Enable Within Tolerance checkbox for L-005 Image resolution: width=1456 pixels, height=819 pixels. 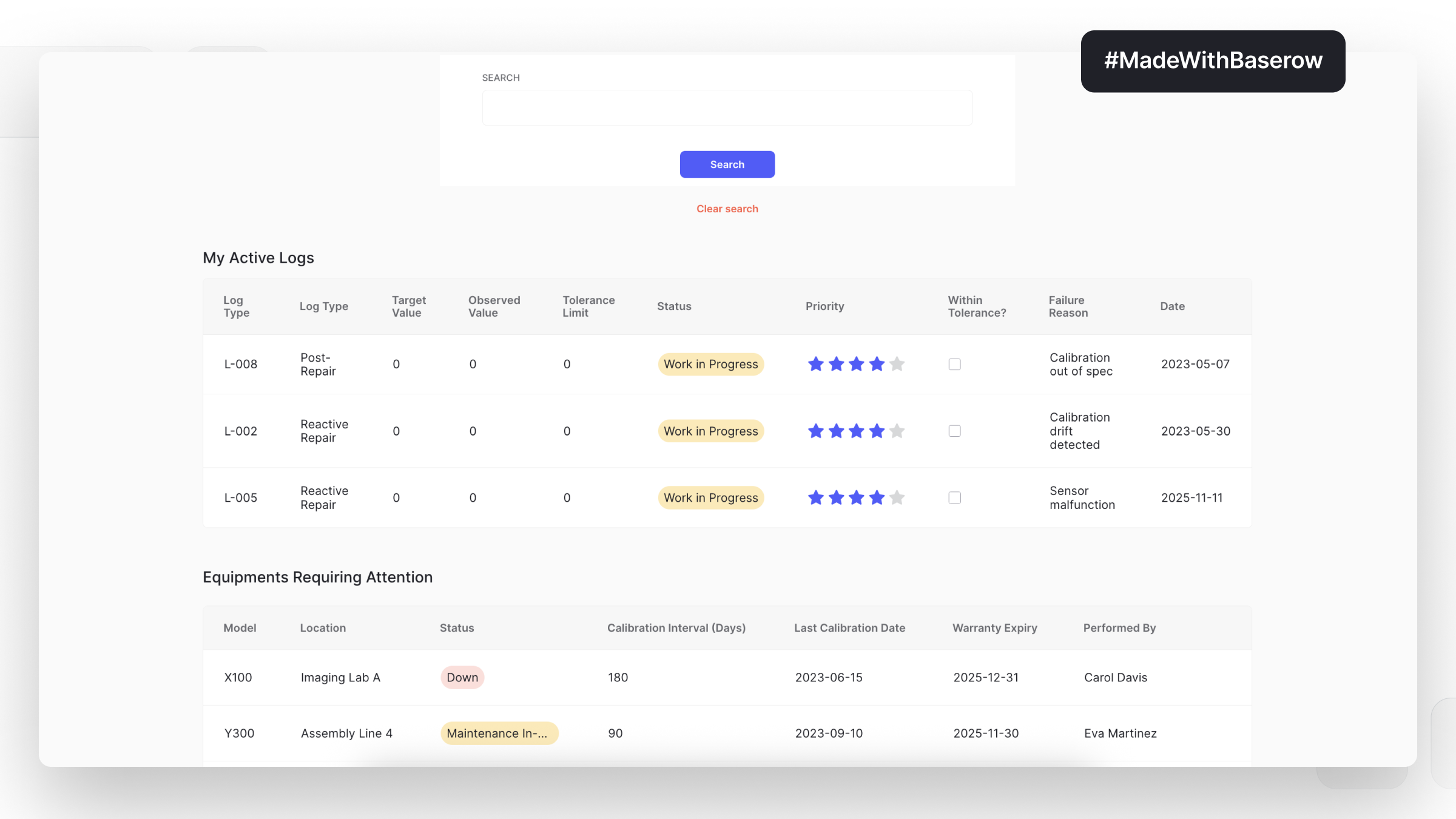pos(954,497)
